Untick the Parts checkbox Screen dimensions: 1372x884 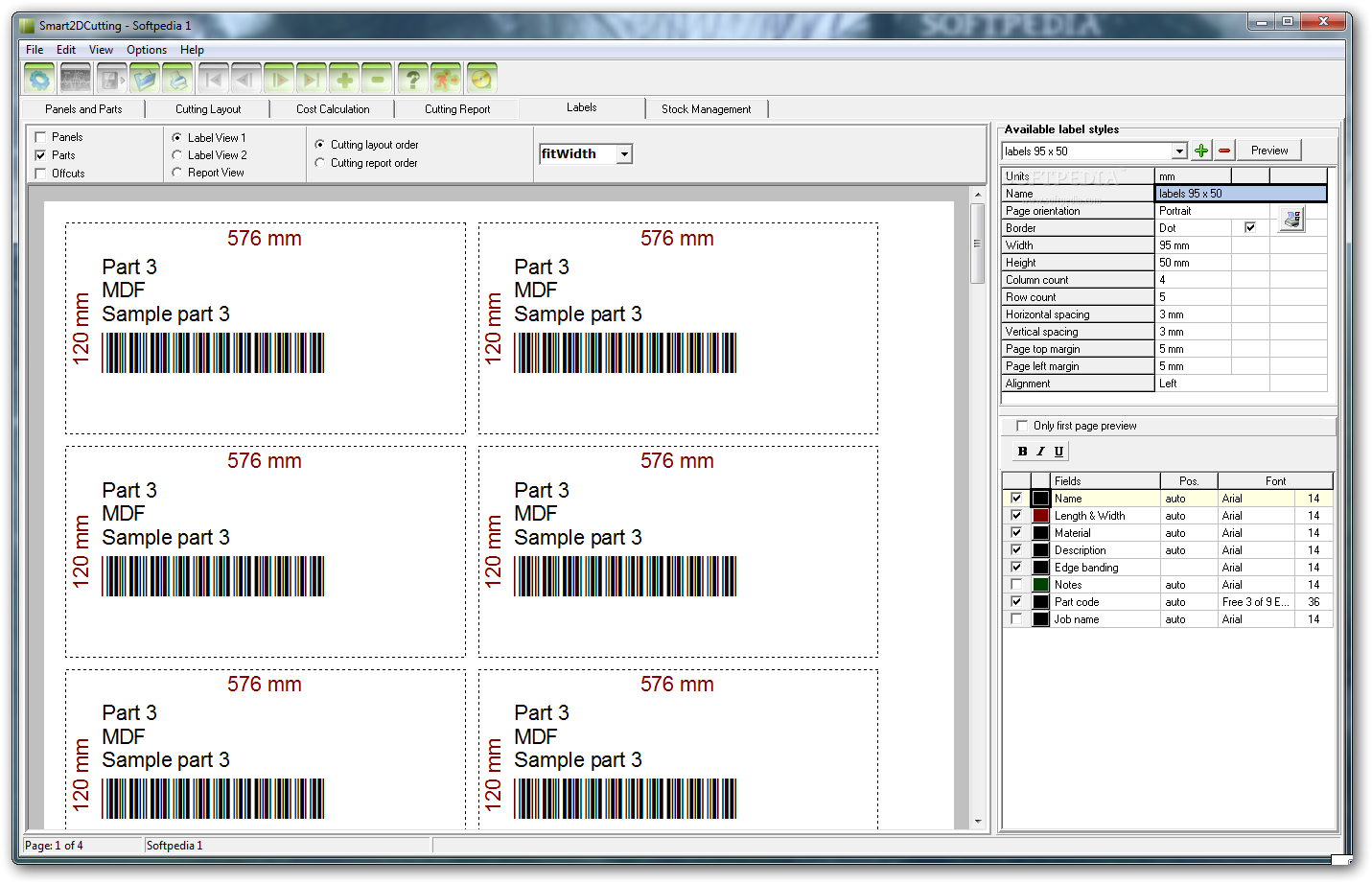pyautogui.click(x=40, y=155)
